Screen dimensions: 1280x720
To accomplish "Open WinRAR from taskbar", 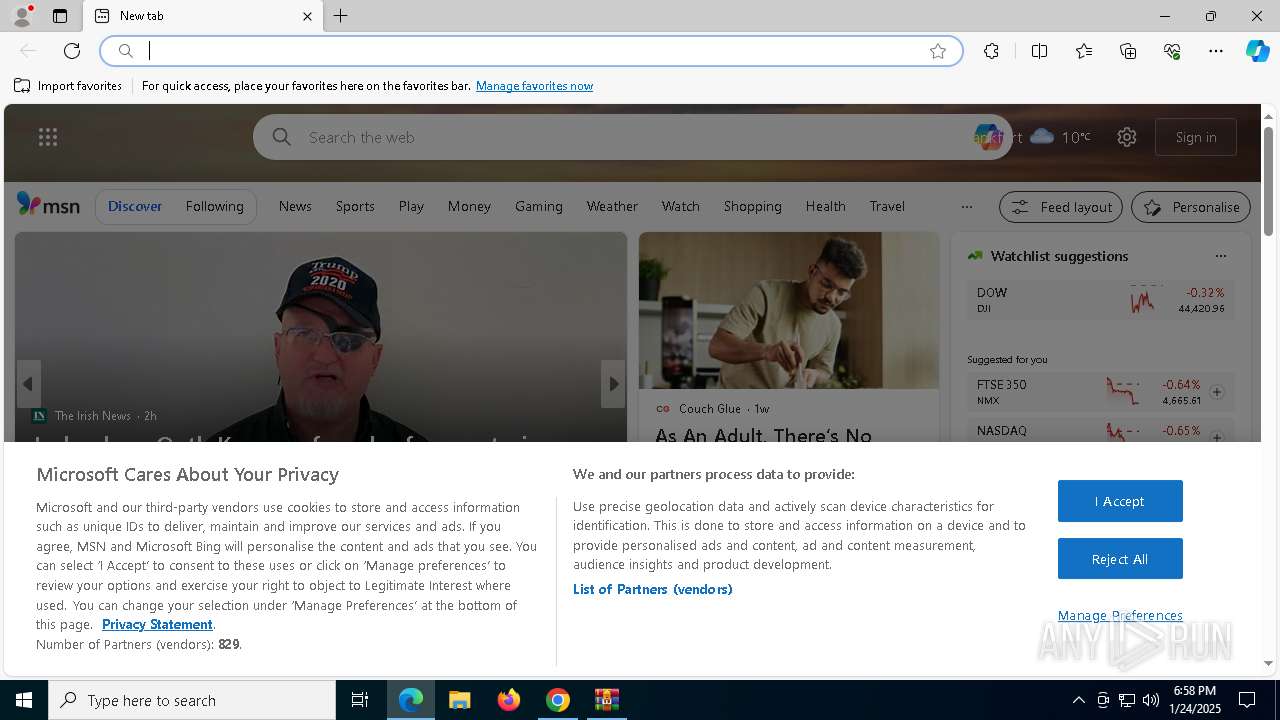I will pos(606,700).
